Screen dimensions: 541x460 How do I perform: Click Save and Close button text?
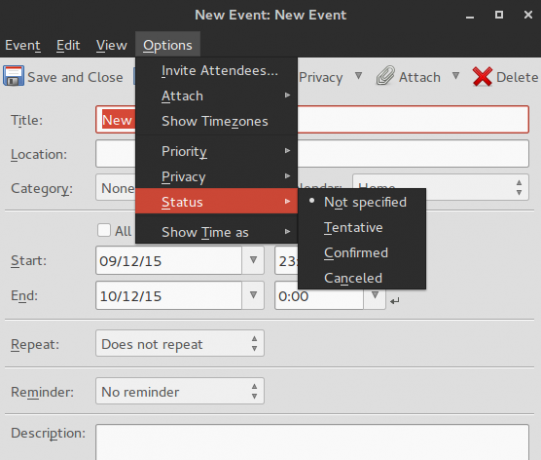[75, 77]
